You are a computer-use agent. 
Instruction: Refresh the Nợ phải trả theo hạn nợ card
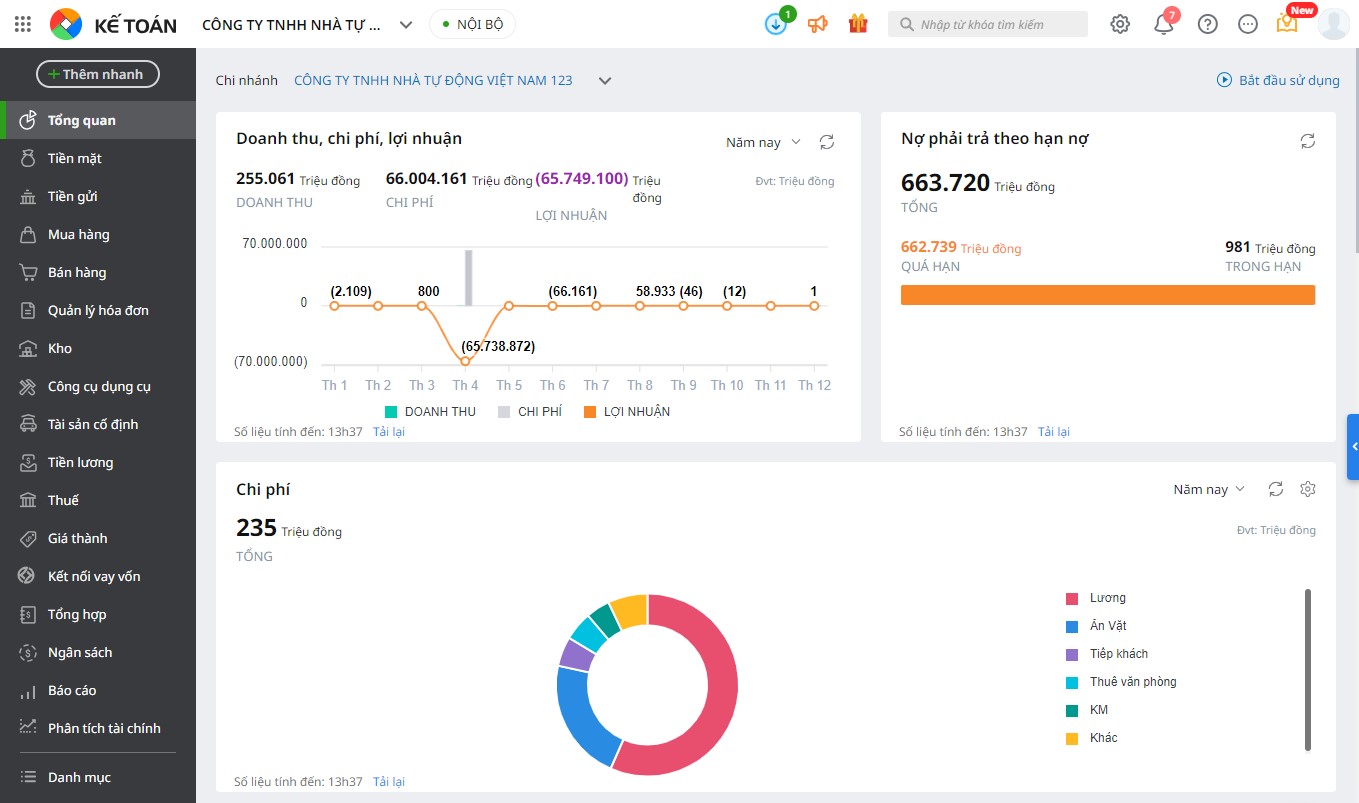point(1308,141)
